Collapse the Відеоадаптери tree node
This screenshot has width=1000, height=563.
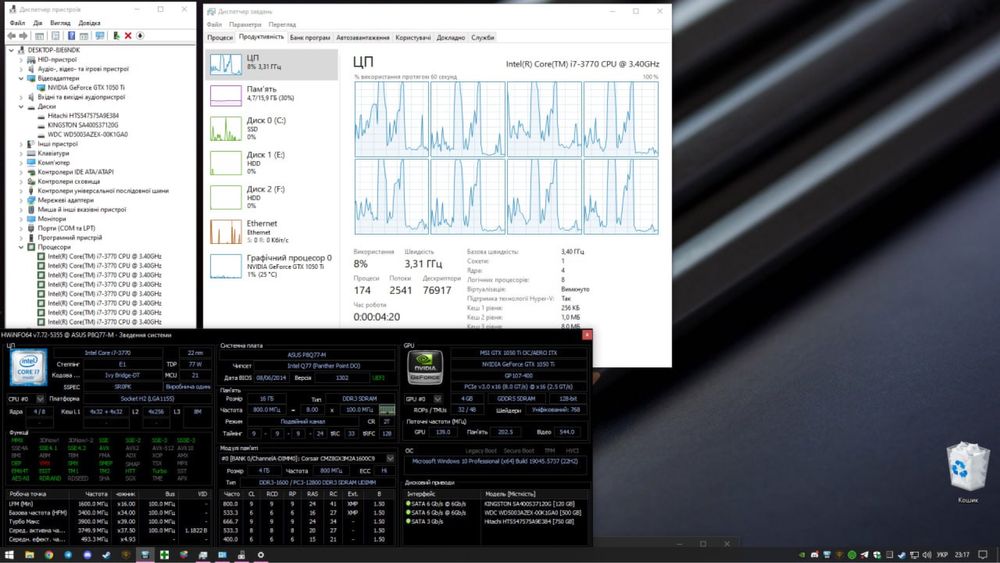[x=21, y=78]
